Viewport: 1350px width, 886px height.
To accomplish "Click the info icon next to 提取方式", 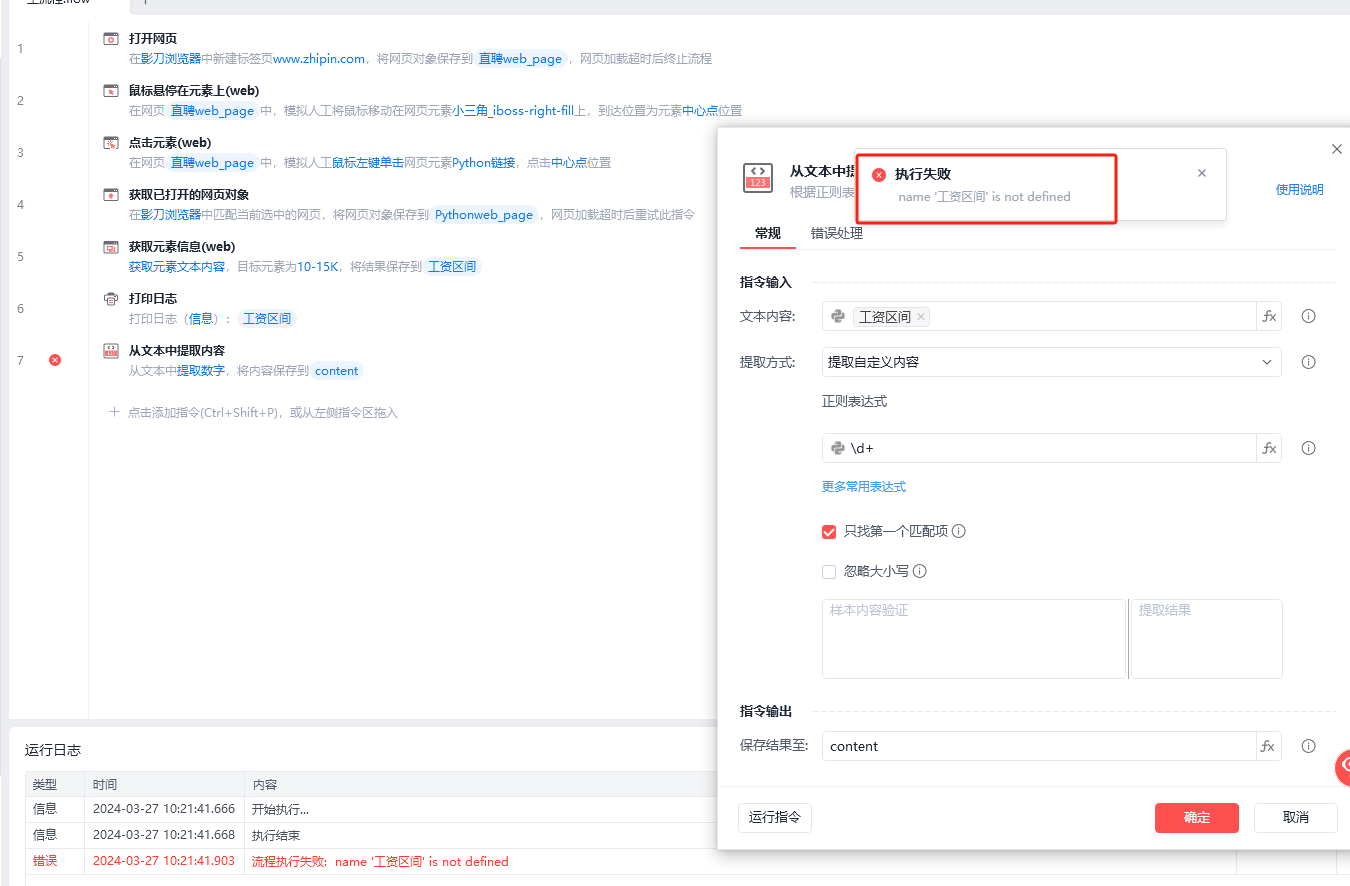I will point(1308,362).
